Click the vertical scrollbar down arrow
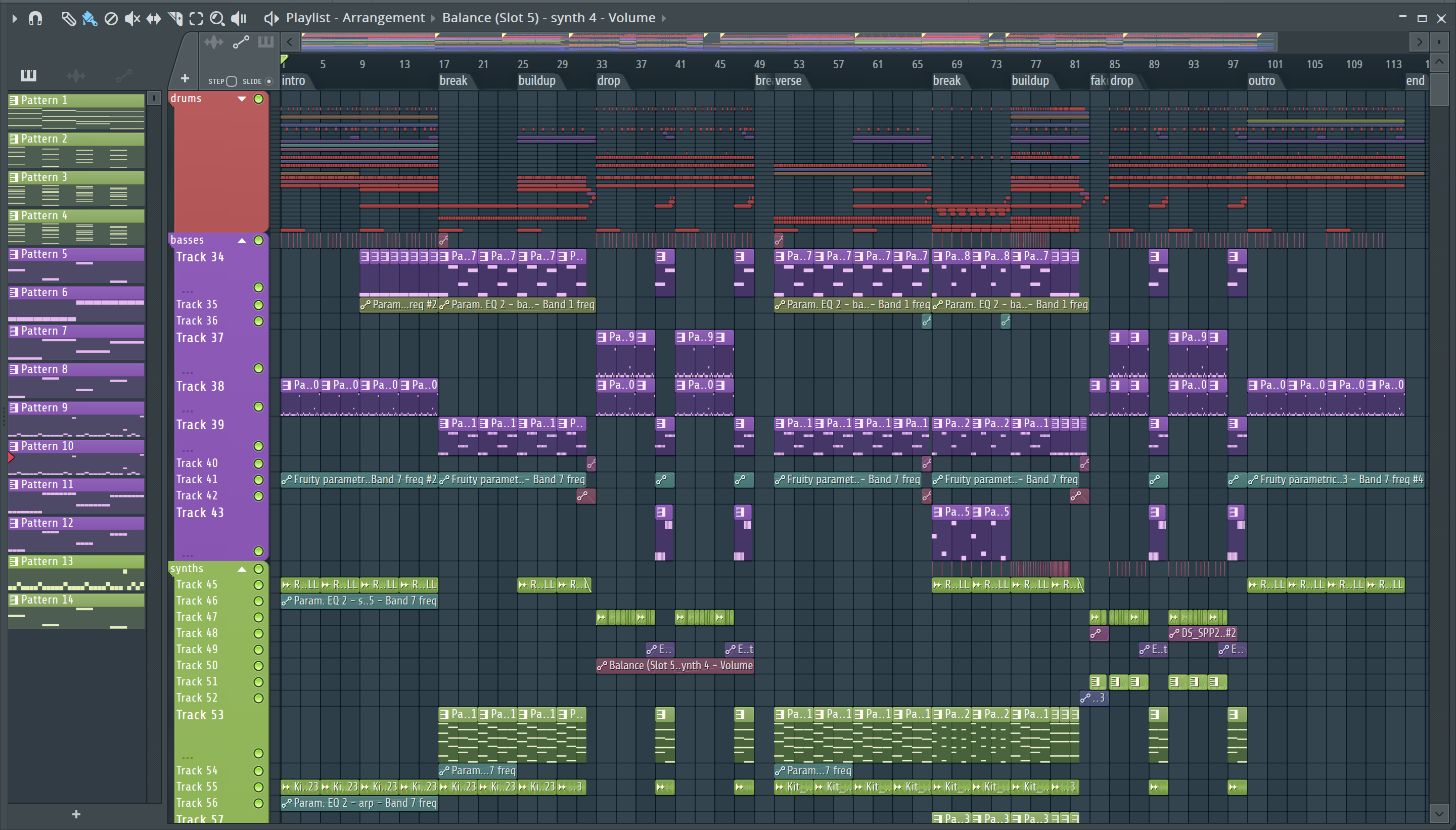1456x830 pixels. [x=1439, y=813]
